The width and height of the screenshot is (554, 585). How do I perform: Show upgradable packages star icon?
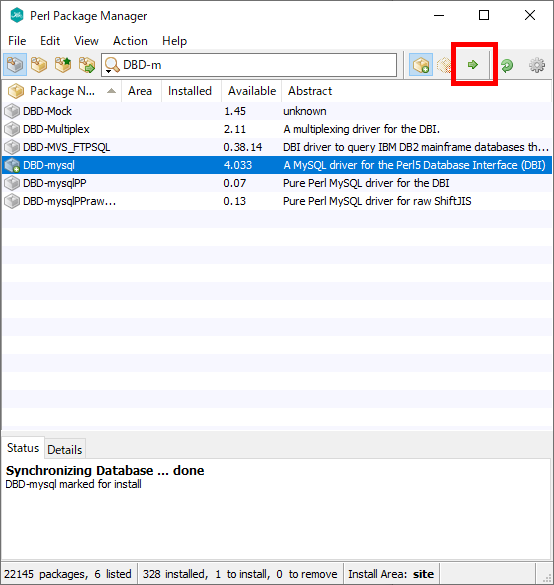click(x=63, y=65)
